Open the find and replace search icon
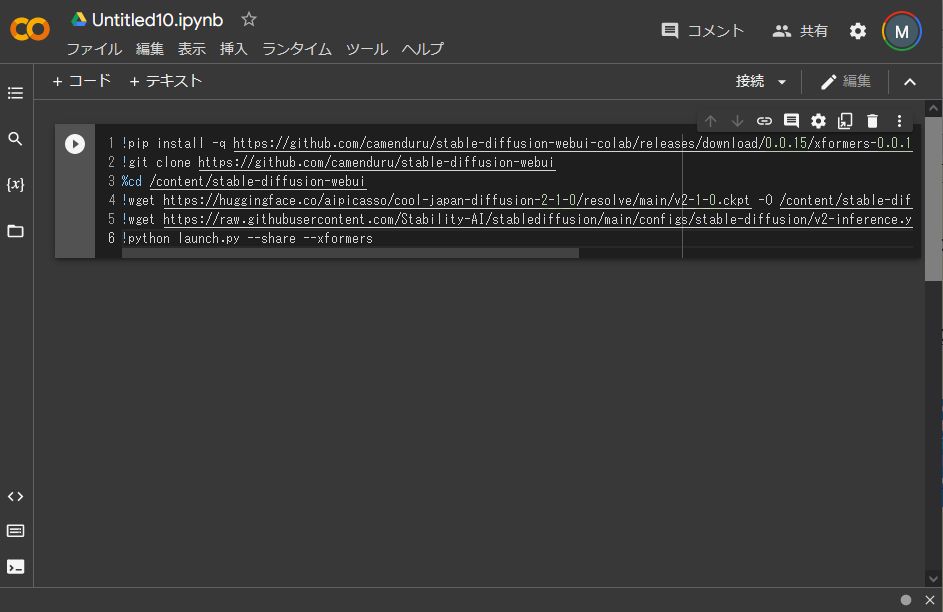This screenshot has width=943, height=612. click(16, 139)
